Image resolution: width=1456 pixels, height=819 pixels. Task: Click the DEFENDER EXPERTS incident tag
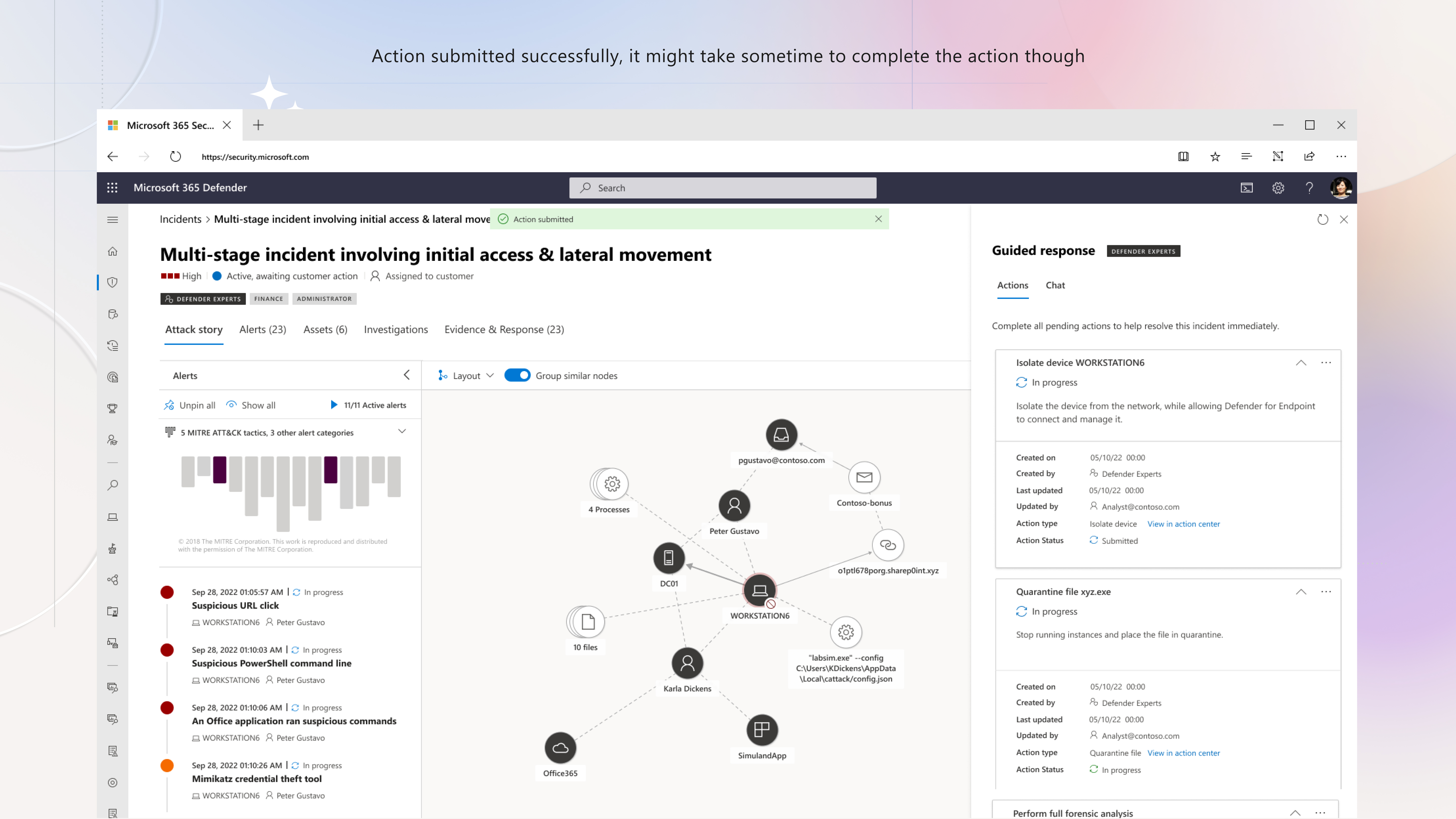[x=203, y=299]
